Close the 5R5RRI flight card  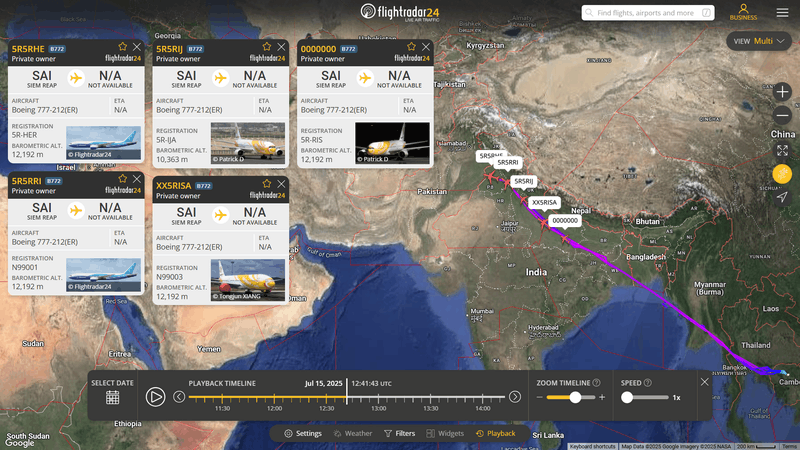click(137, 179)
